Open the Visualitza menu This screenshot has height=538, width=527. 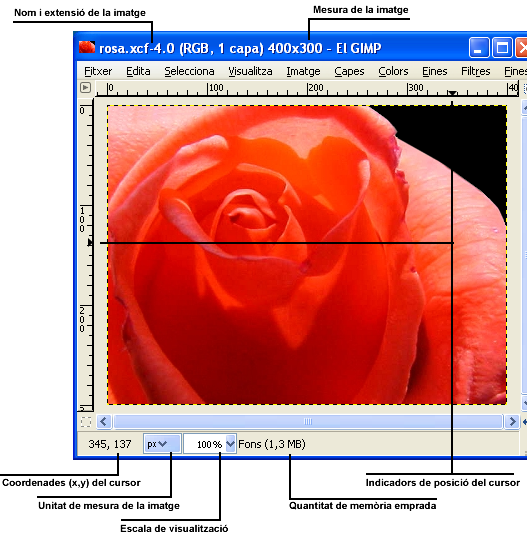coord(250,71)
